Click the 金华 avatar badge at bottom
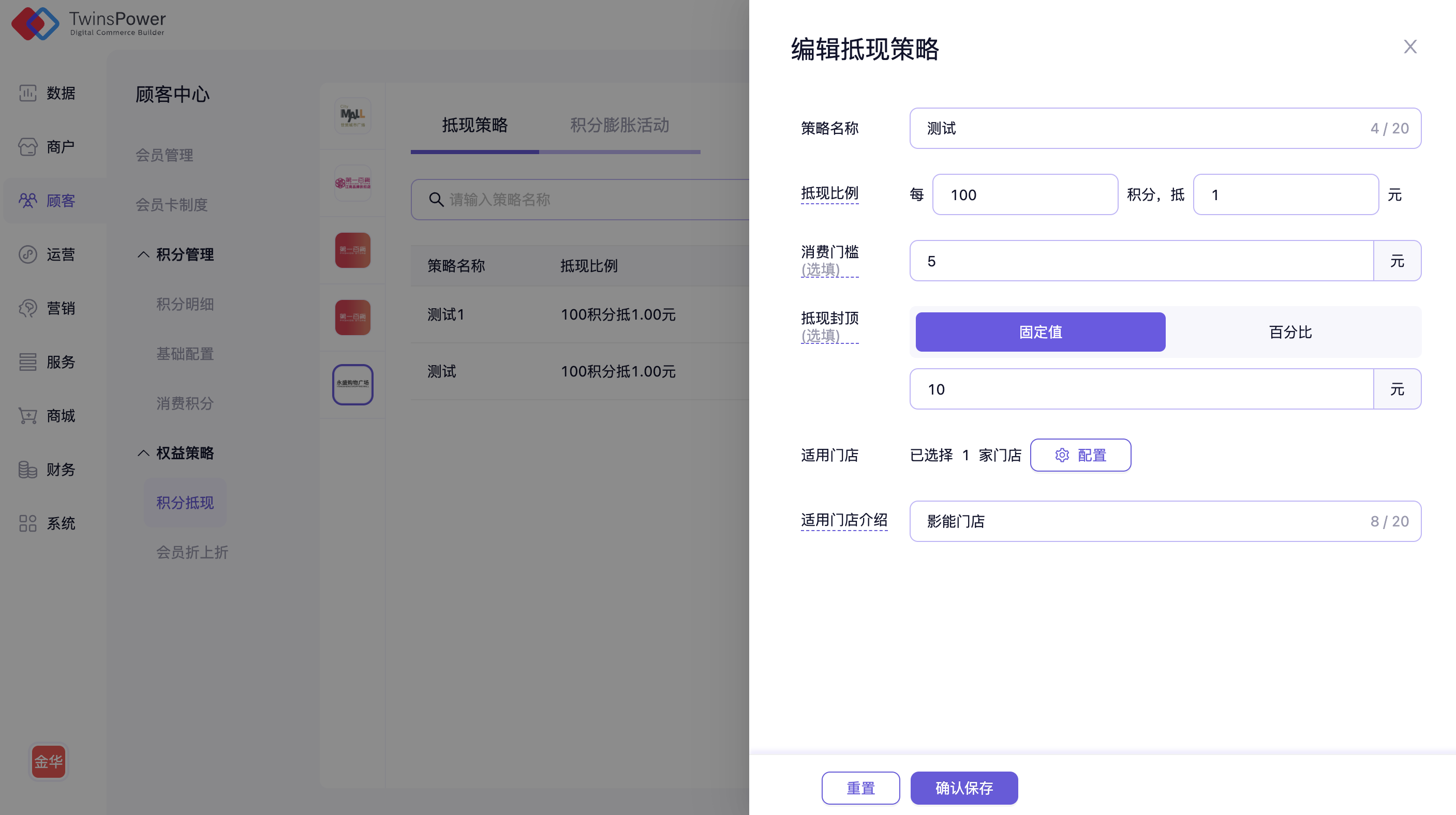 point(49,761)
